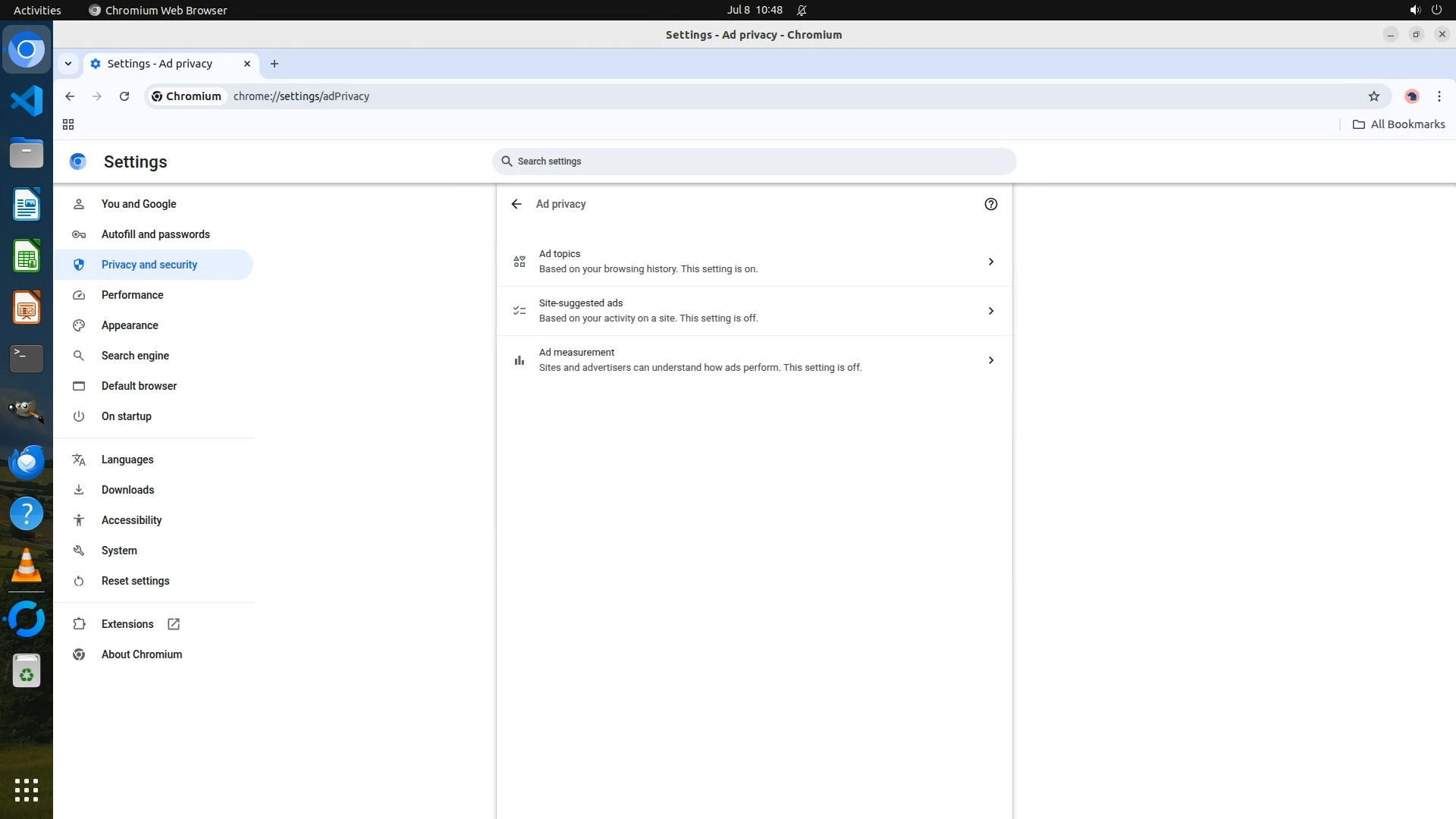
Task: Open the Ad privacy help icon
Action: pyautogui.click(x=990, y=204)
